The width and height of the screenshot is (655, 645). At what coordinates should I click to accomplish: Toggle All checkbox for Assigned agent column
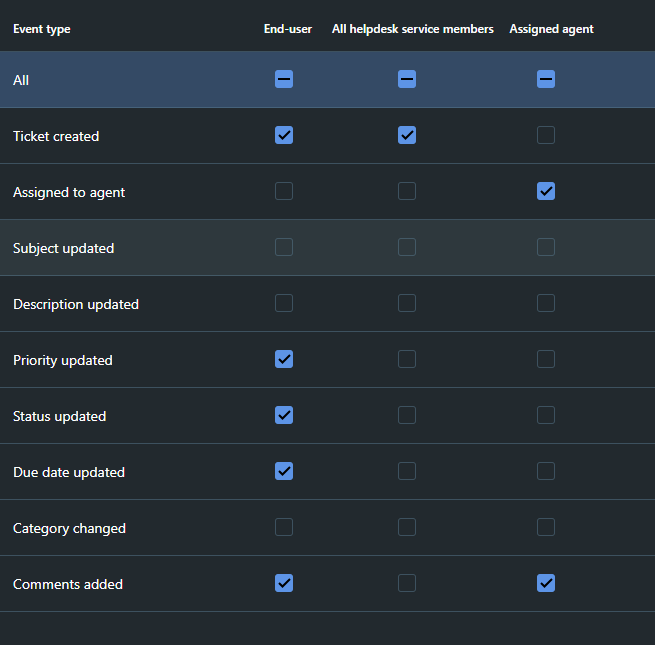click(546, 79)
